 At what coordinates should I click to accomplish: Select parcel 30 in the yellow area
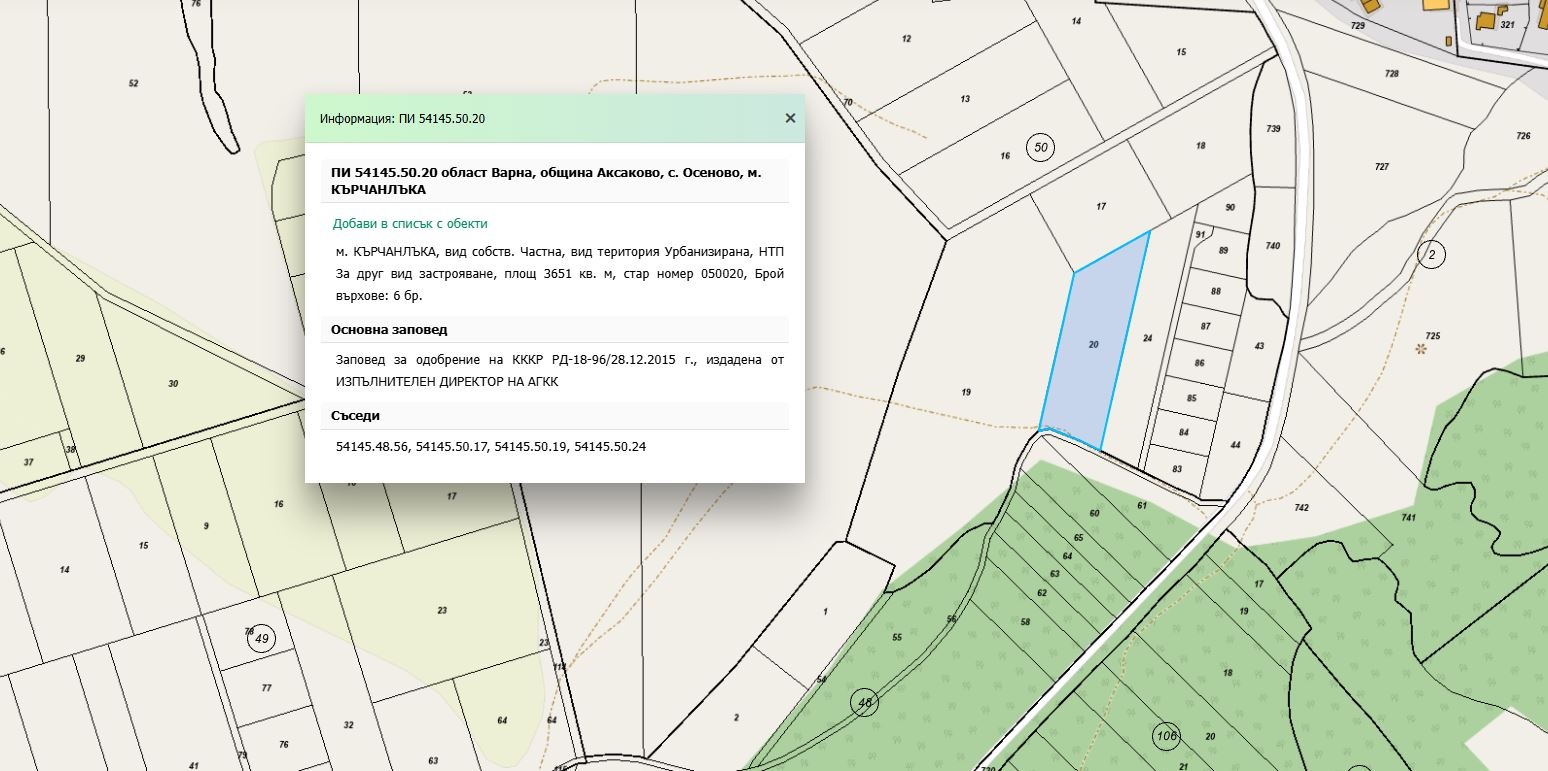(173, 384)
